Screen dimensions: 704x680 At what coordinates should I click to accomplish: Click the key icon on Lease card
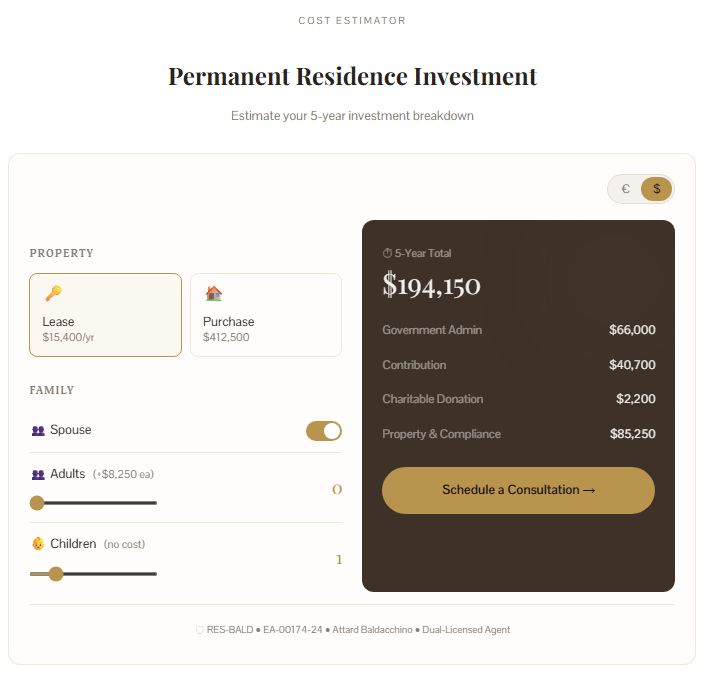click(53, 294)
